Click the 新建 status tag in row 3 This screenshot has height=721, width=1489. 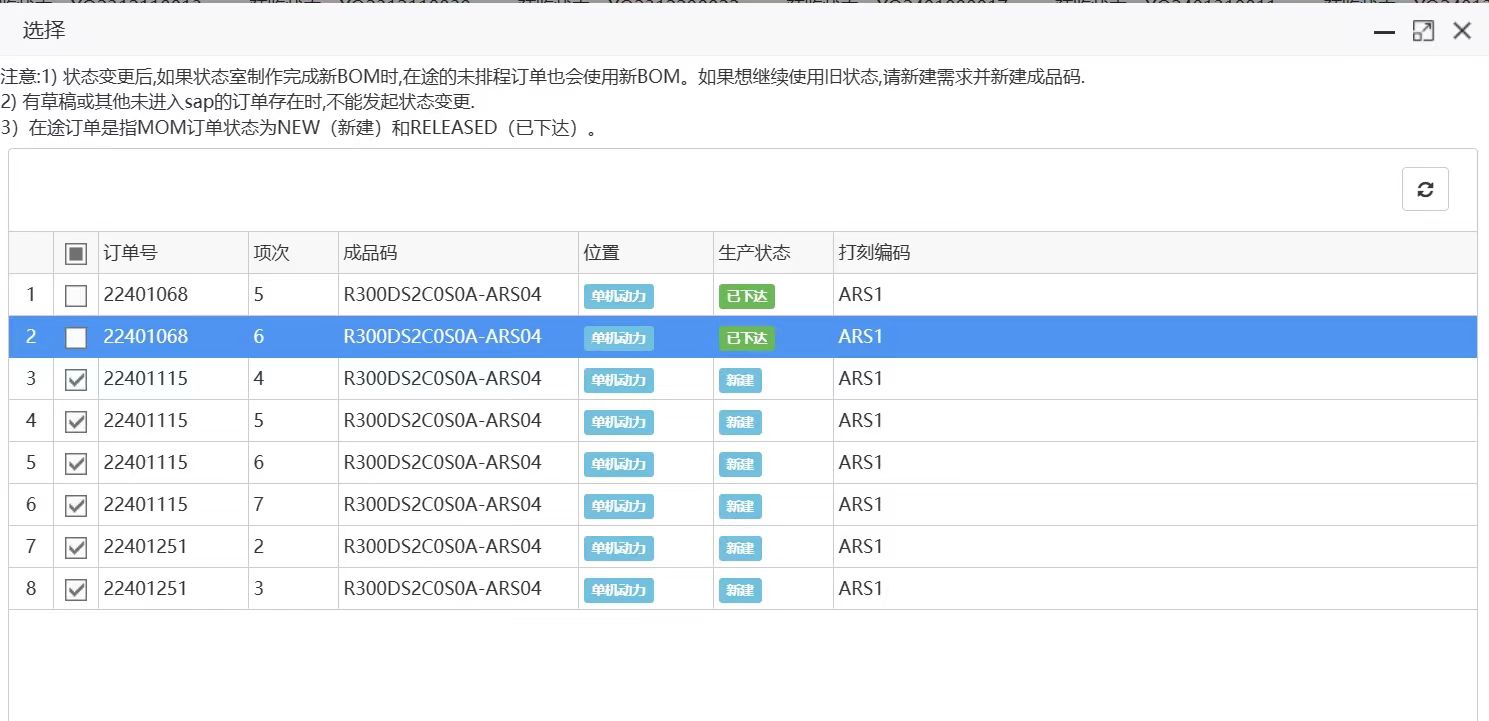(740, 380)
